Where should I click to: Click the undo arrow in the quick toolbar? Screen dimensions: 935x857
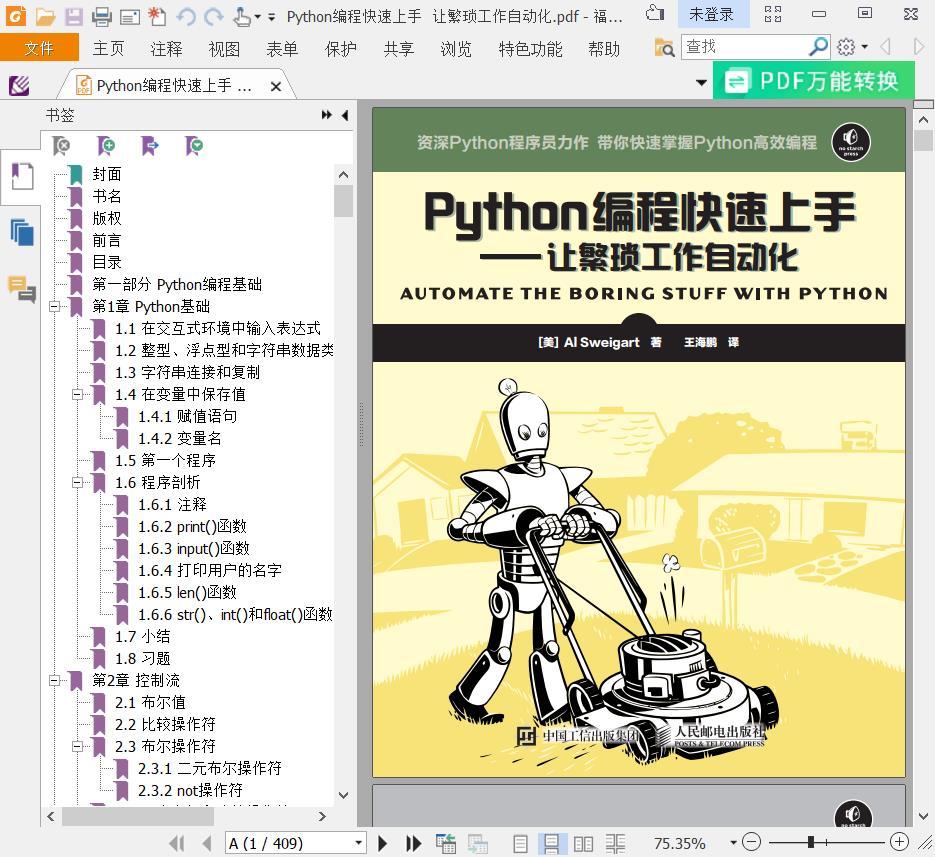[x=186, y=16]
